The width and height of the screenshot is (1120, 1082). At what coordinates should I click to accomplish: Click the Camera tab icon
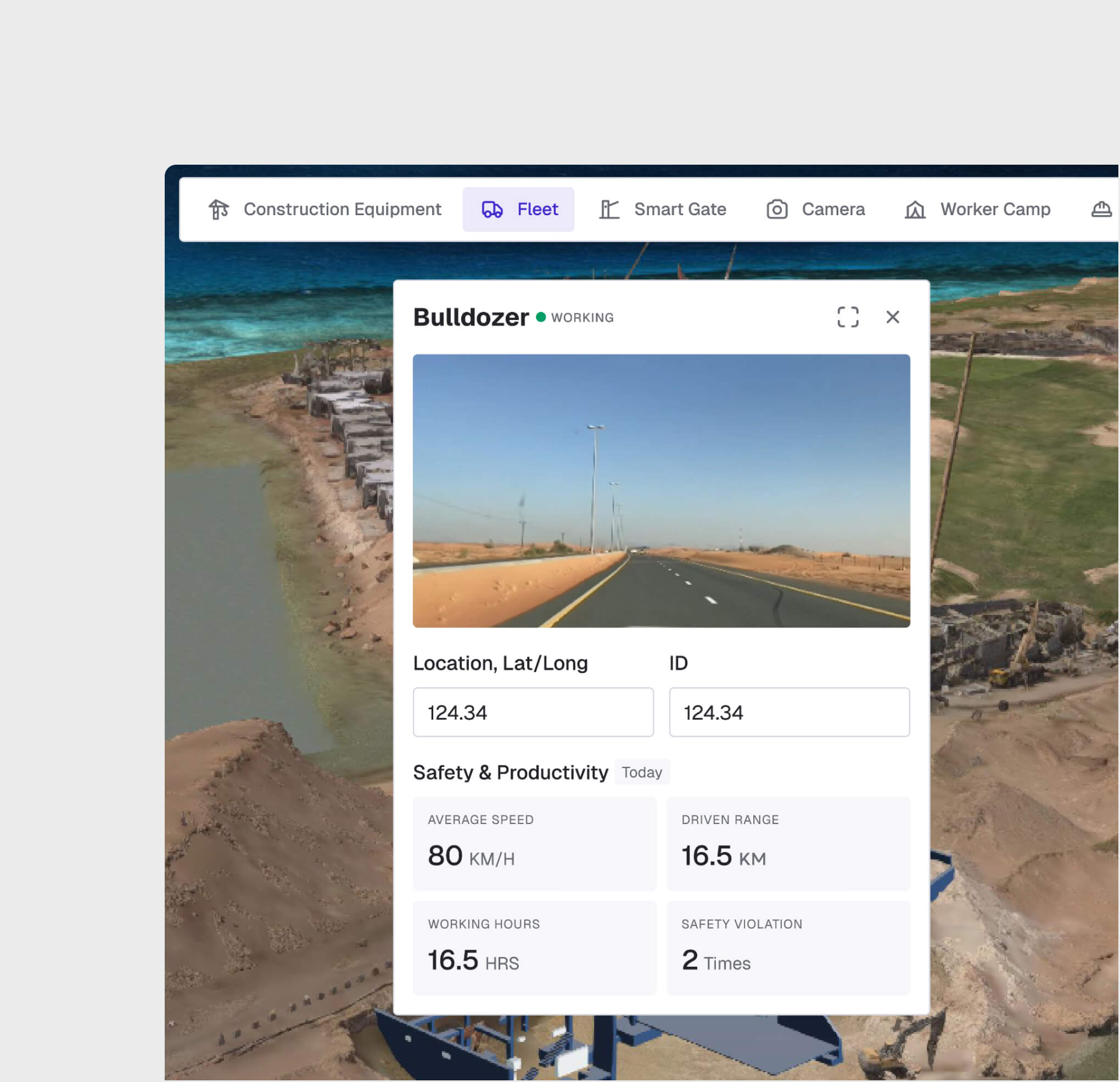777,210
